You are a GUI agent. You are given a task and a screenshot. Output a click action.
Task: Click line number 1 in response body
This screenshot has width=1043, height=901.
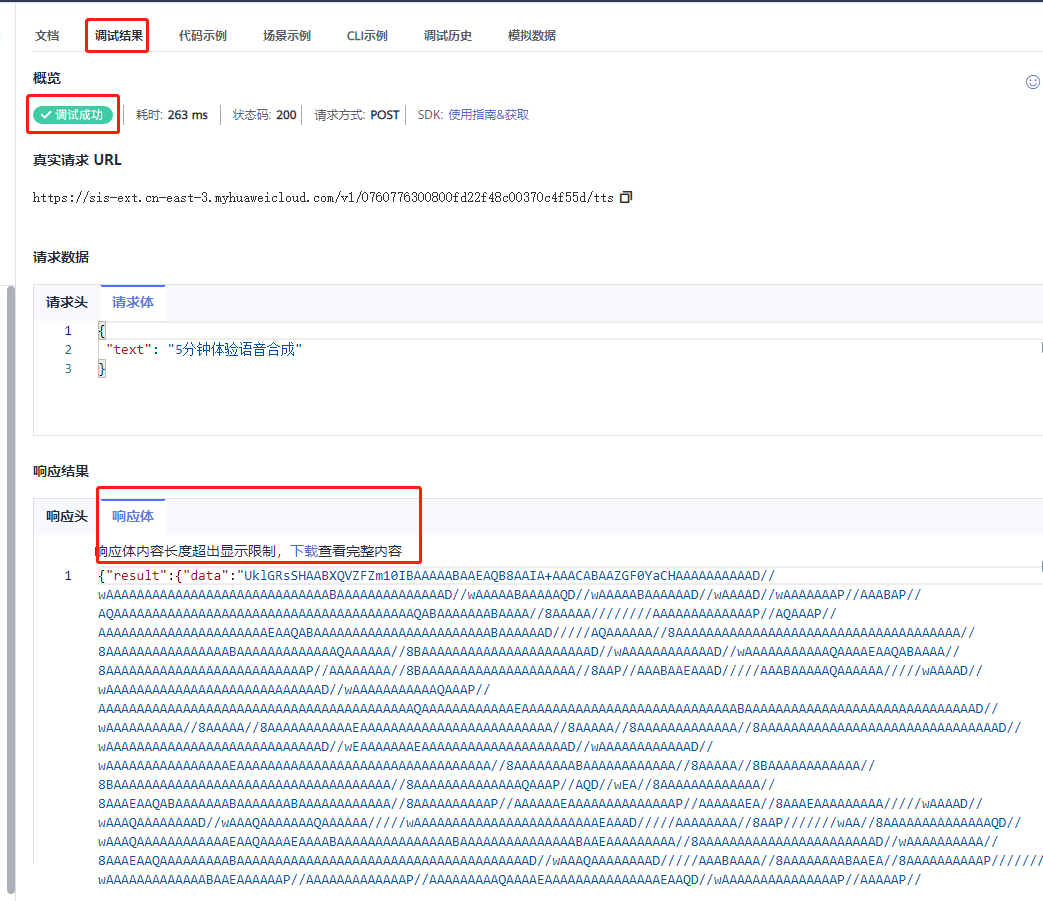[x=68, y=575]
